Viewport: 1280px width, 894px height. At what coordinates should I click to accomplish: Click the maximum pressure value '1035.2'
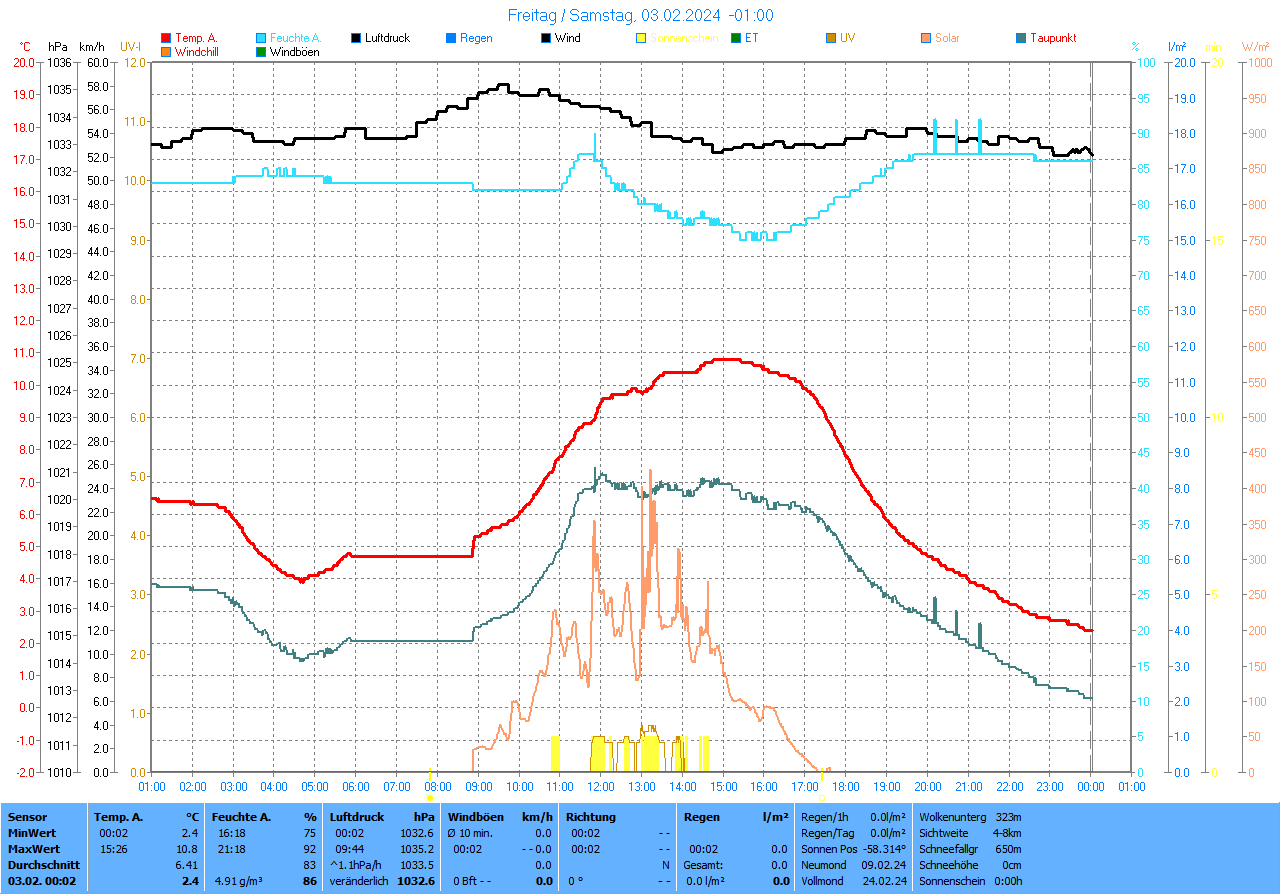coord(416,849)
